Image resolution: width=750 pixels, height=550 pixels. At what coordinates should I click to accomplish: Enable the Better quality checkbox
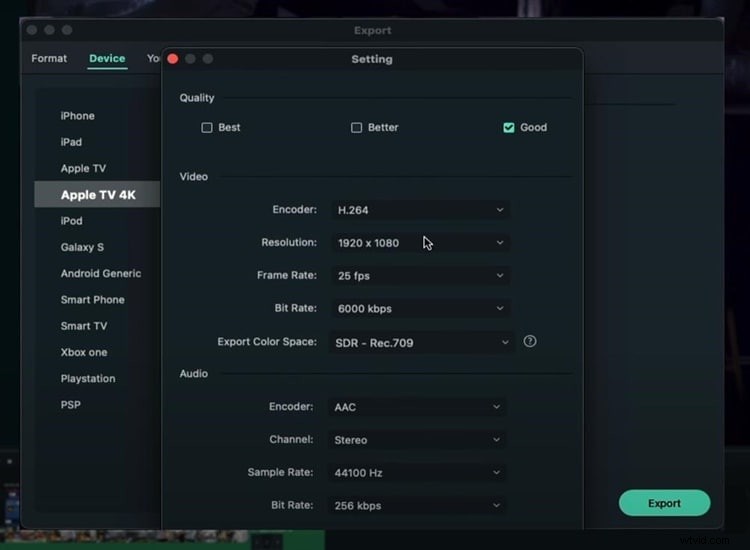click(356, 128)
